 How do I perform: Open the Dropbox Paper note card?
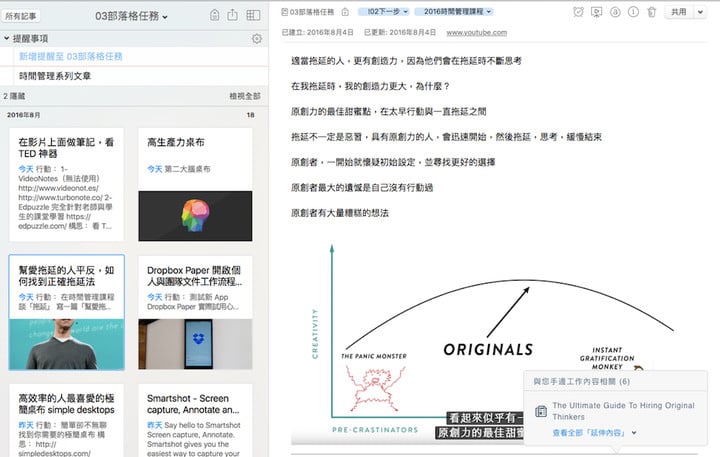[195, 312]
